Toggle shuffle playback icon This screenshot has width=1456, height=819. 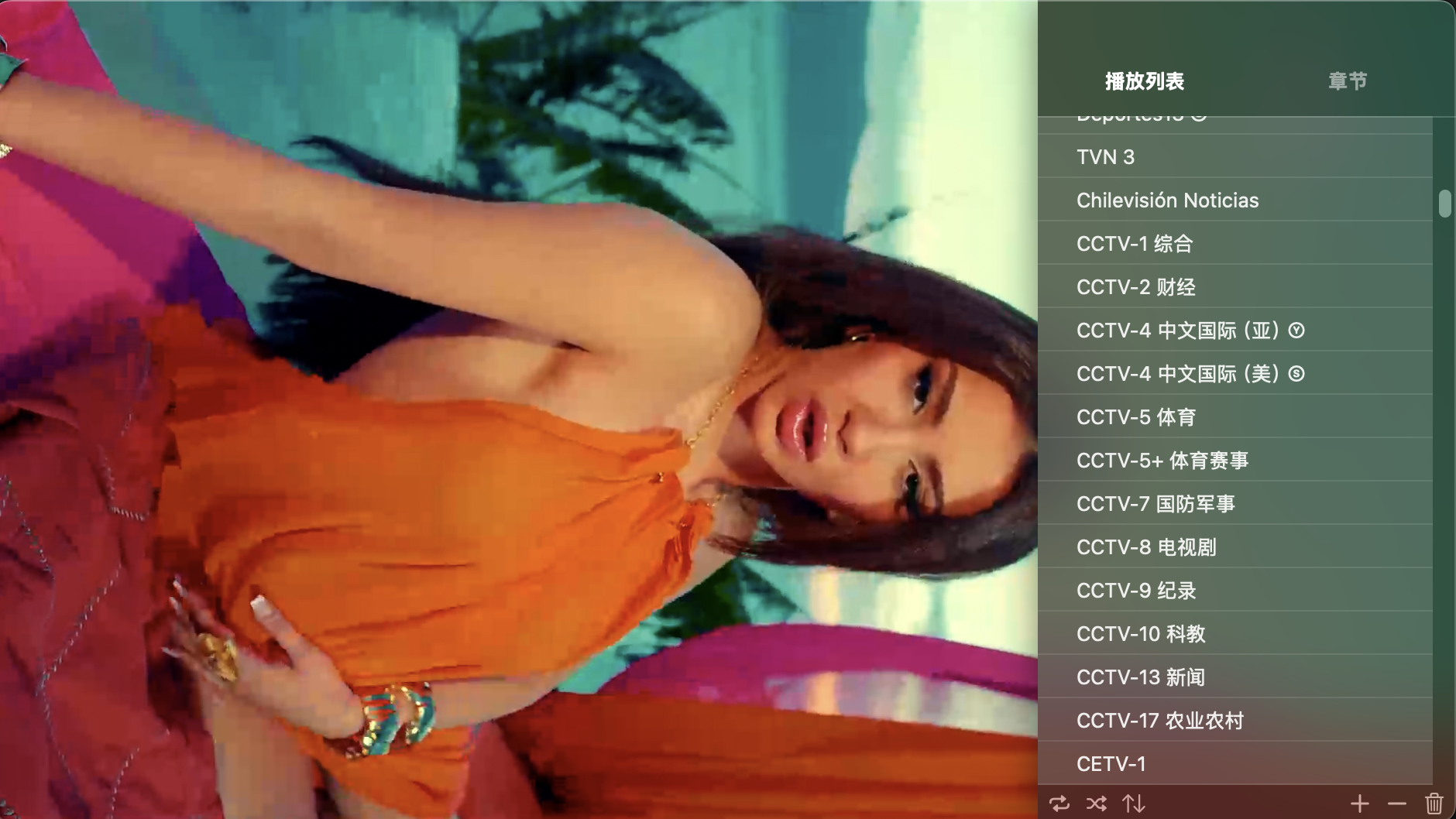pyautogui.click(x=1096, y=804)
